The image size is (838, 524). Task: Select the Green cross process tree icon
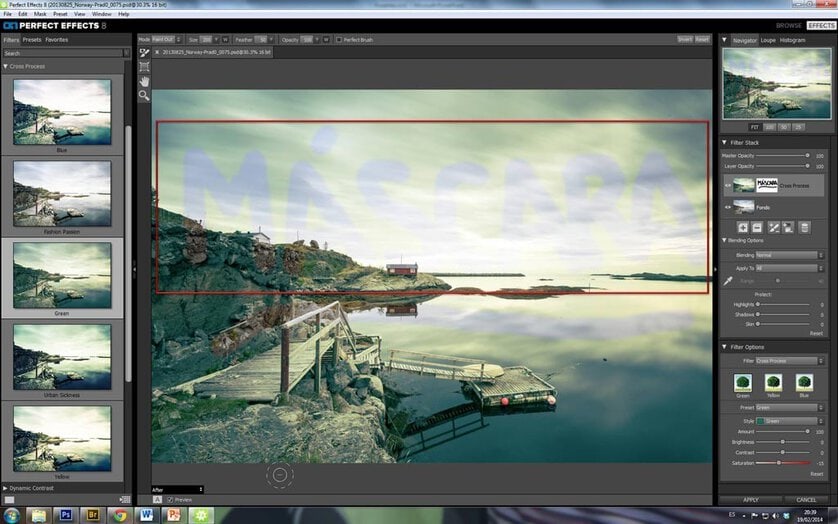743,383
